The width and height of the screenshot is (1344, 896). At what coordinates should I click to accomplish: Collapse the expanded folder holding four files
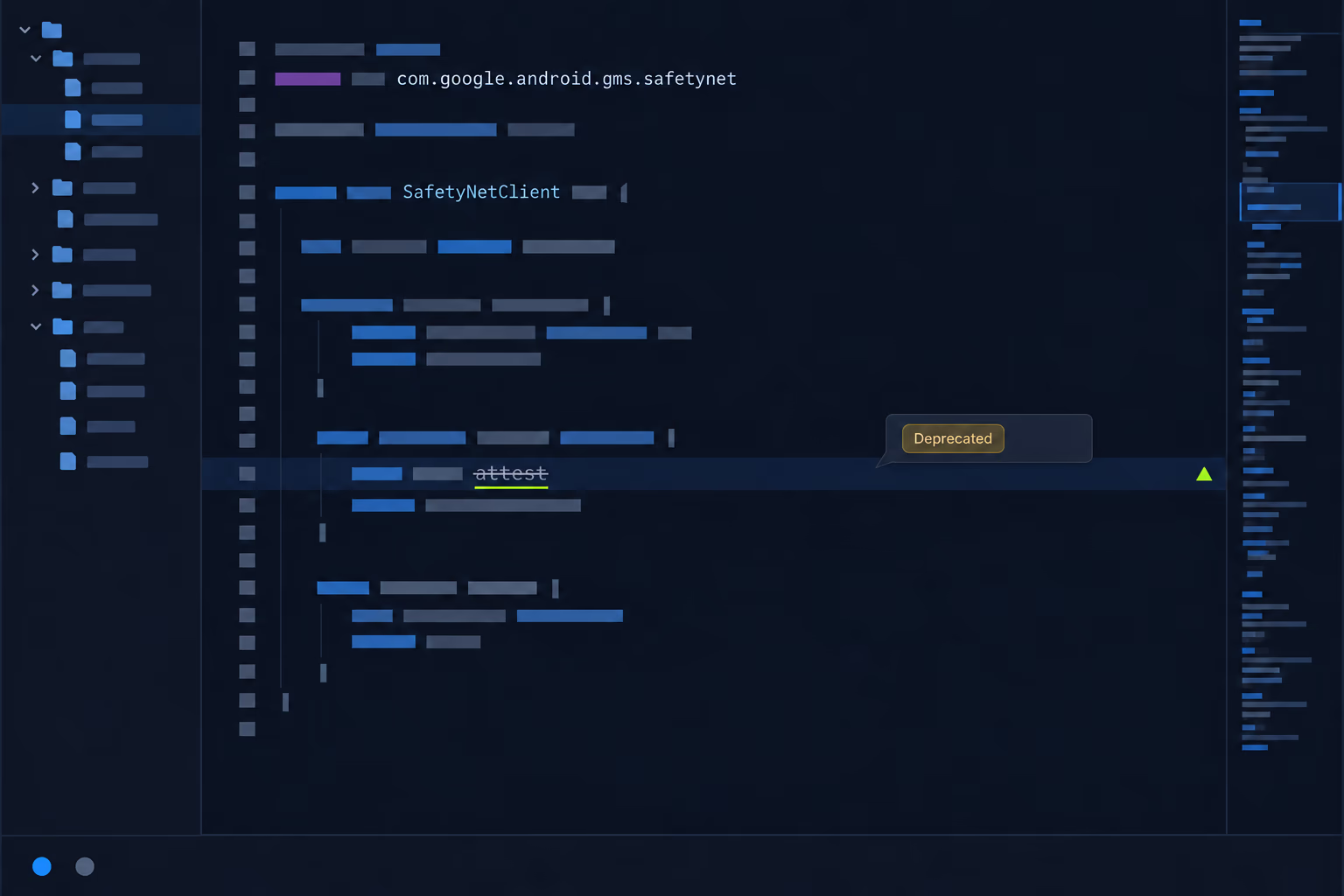tap(36, 326)
